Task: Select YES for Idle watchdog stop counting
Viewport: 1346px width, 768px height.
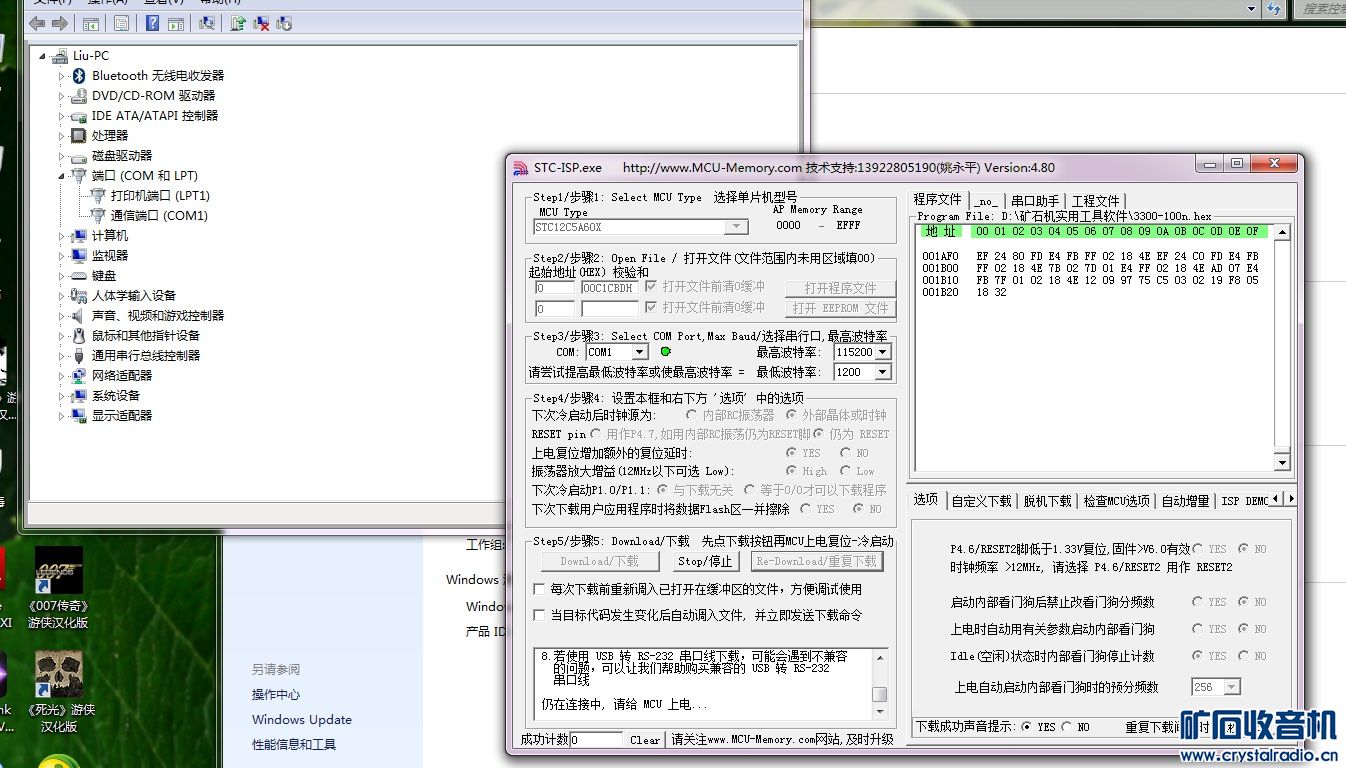Action: [x=1197, y=656]
